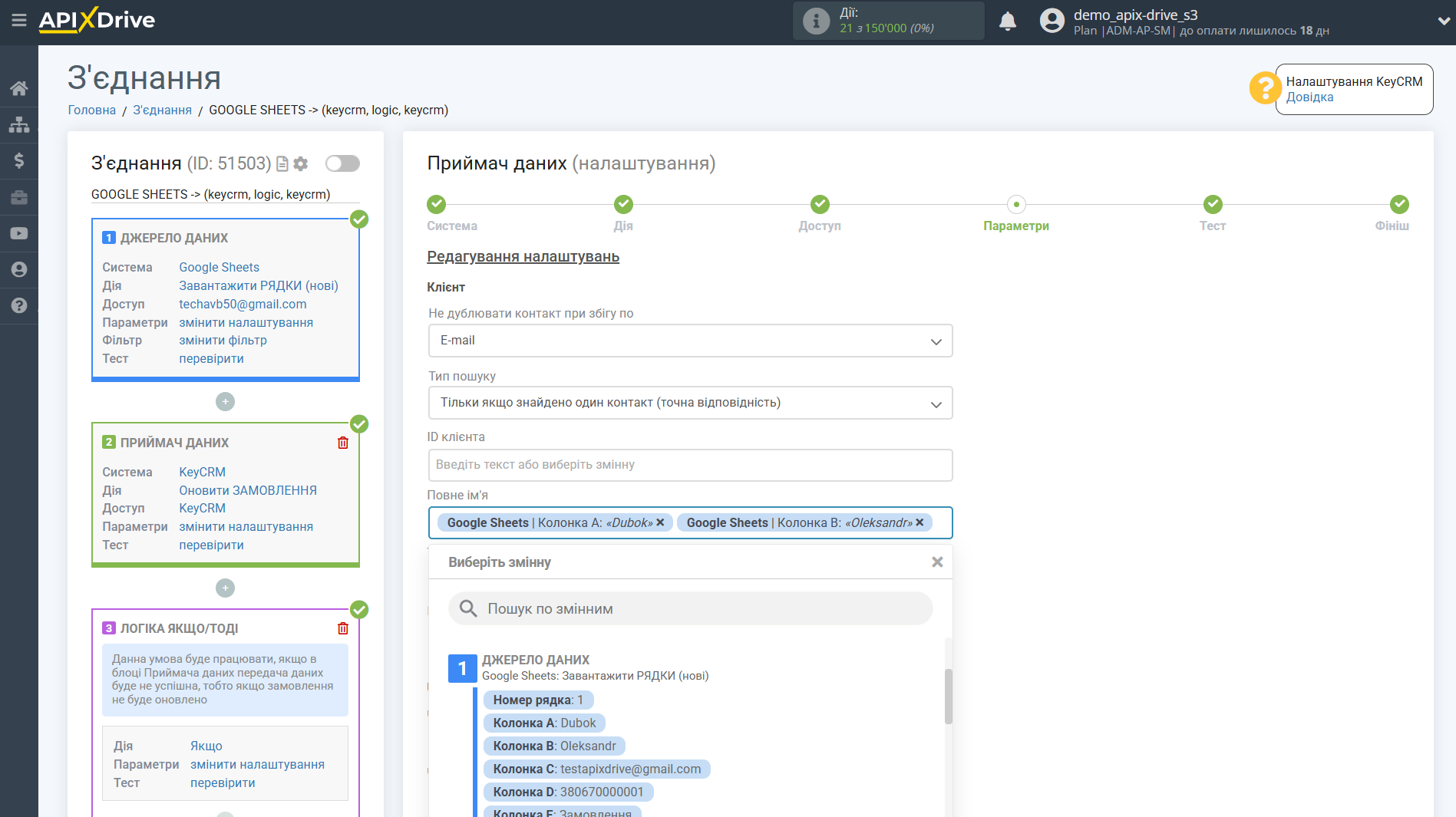
Task: Expand the user account dropdown chevron
Action: 1443,21
